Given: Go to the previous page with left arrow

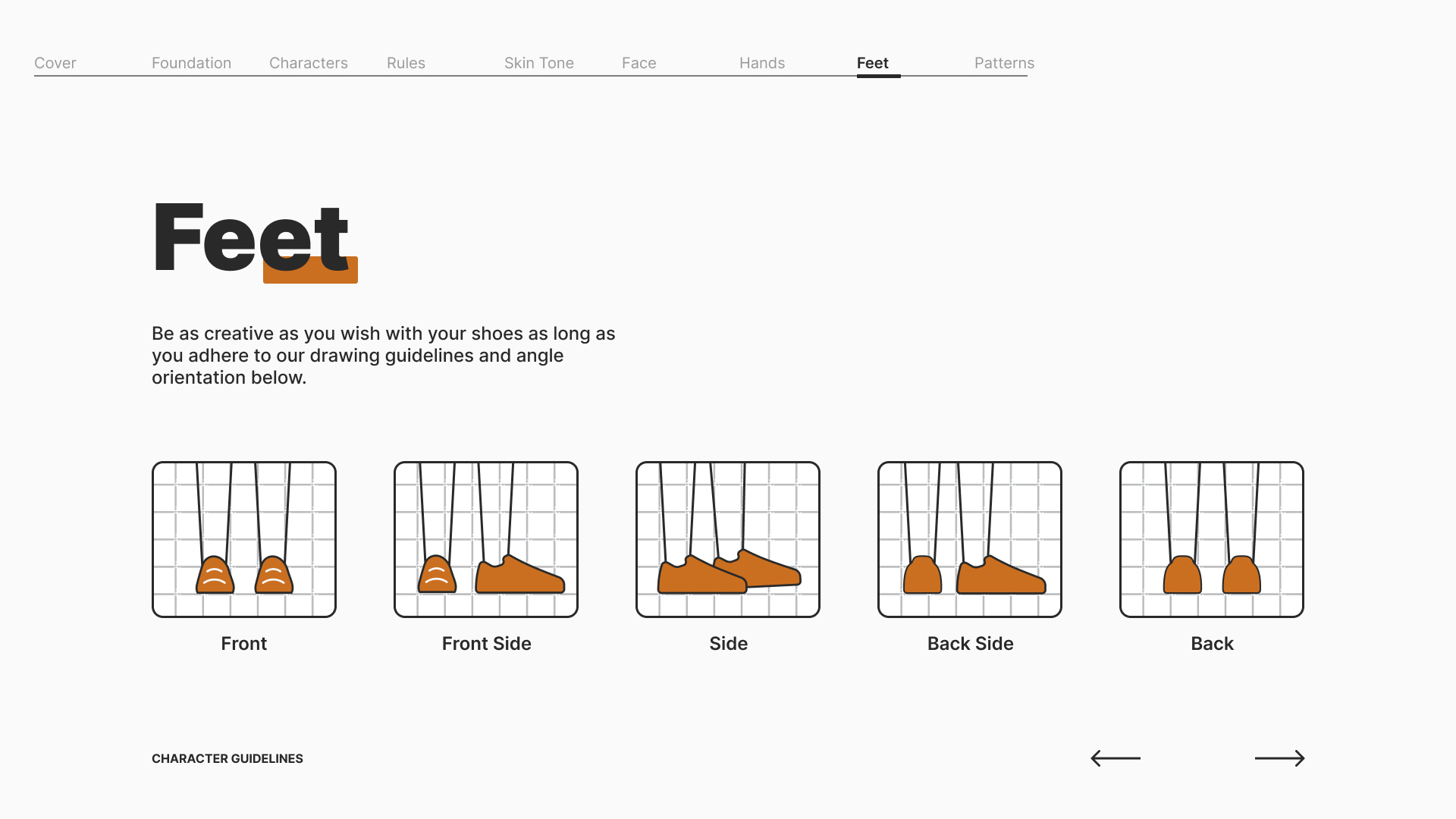Looking at the screenshot, I should [x=1116, y=758].
